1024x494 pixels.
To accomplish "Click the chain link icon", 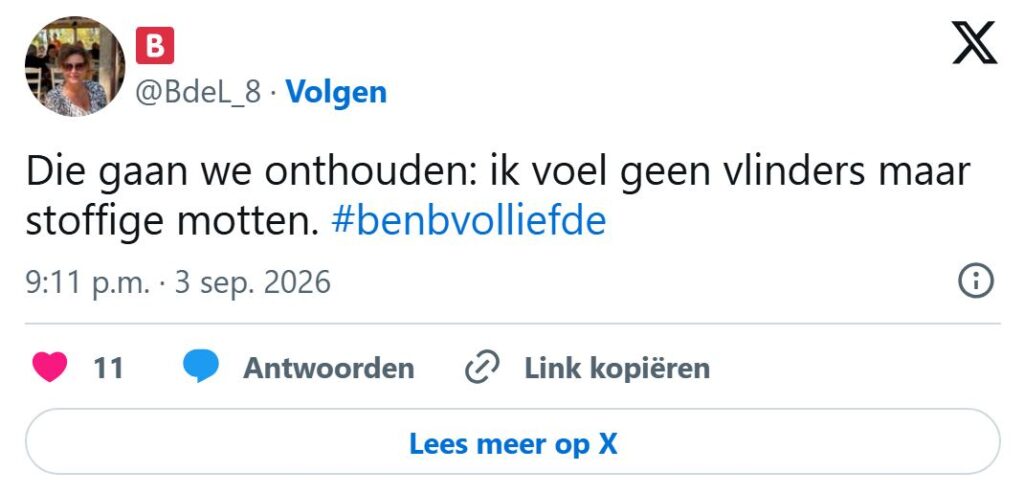I will 482,367.
